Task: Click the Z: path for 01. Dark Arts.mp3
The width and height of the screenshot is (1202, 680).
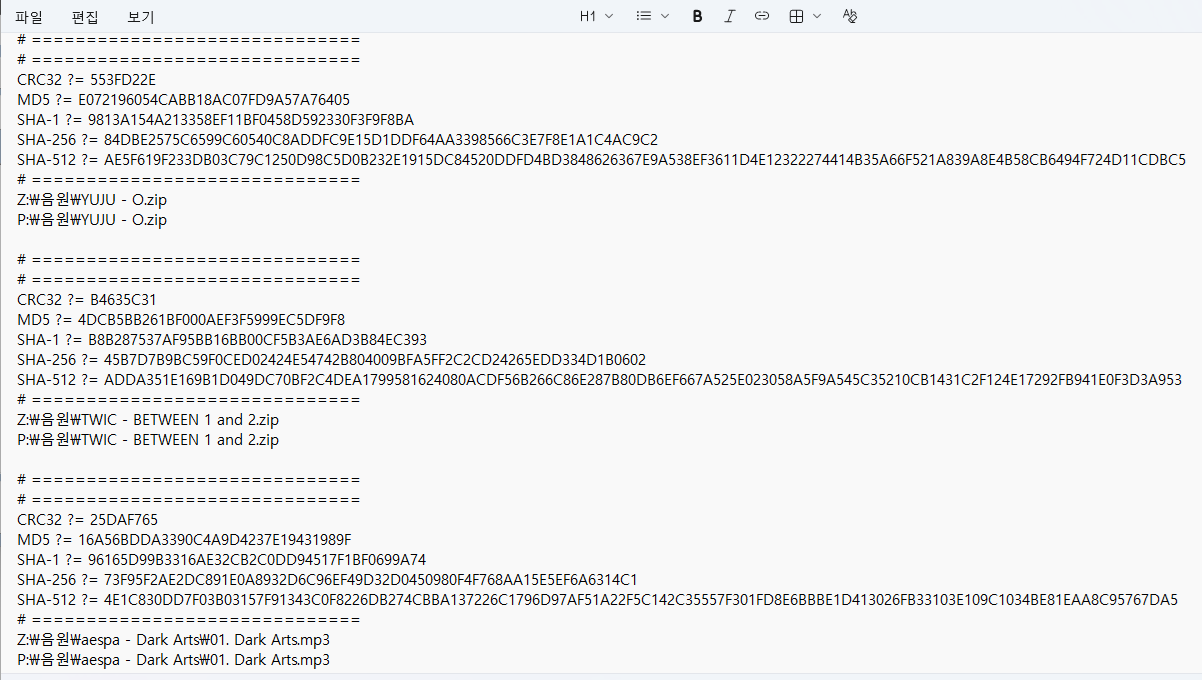Action: pyautogui.click(x=173, y=640)
